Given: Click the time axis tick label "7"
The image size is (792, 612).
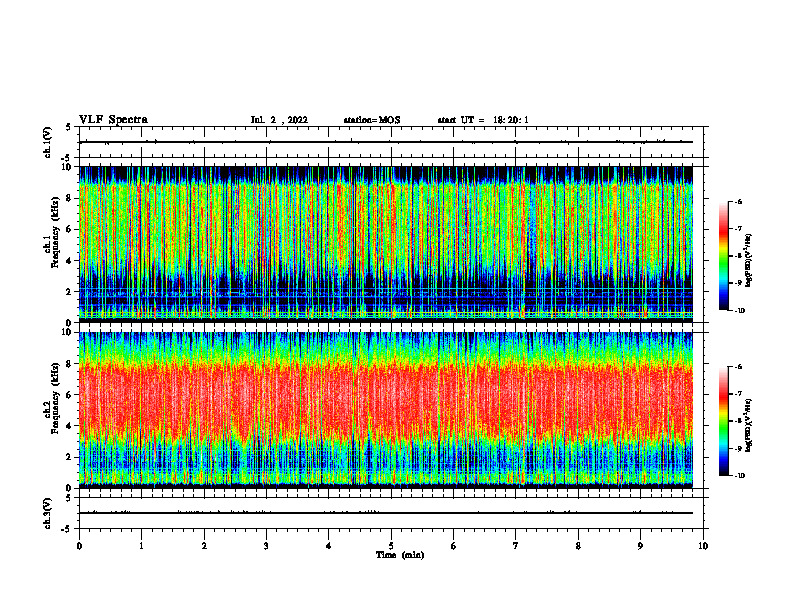Looking at the screenshot, I should [x=516, y=545].
